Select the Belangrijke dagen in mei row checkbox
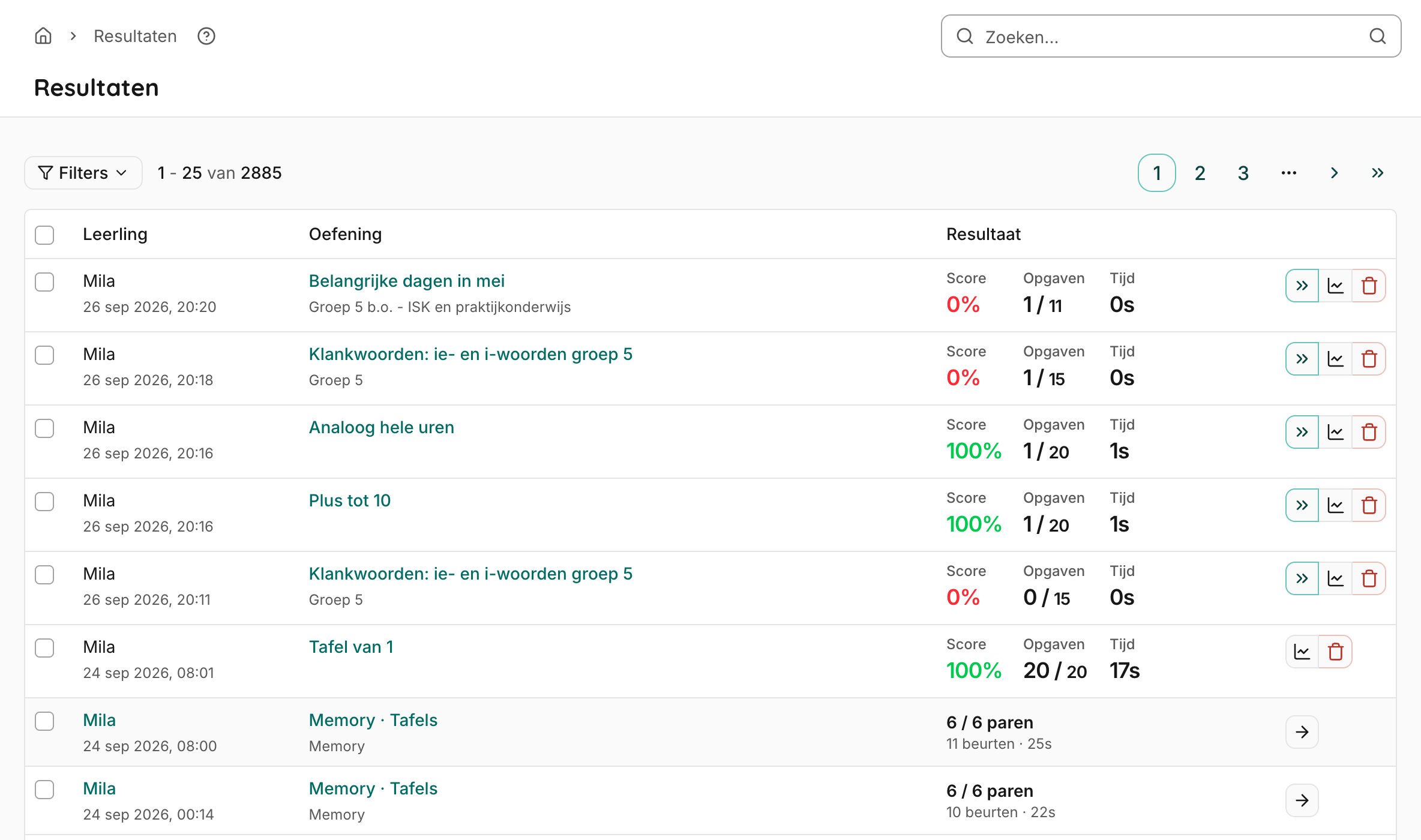Screen dimensions: 1421x840 click(44, 282)
